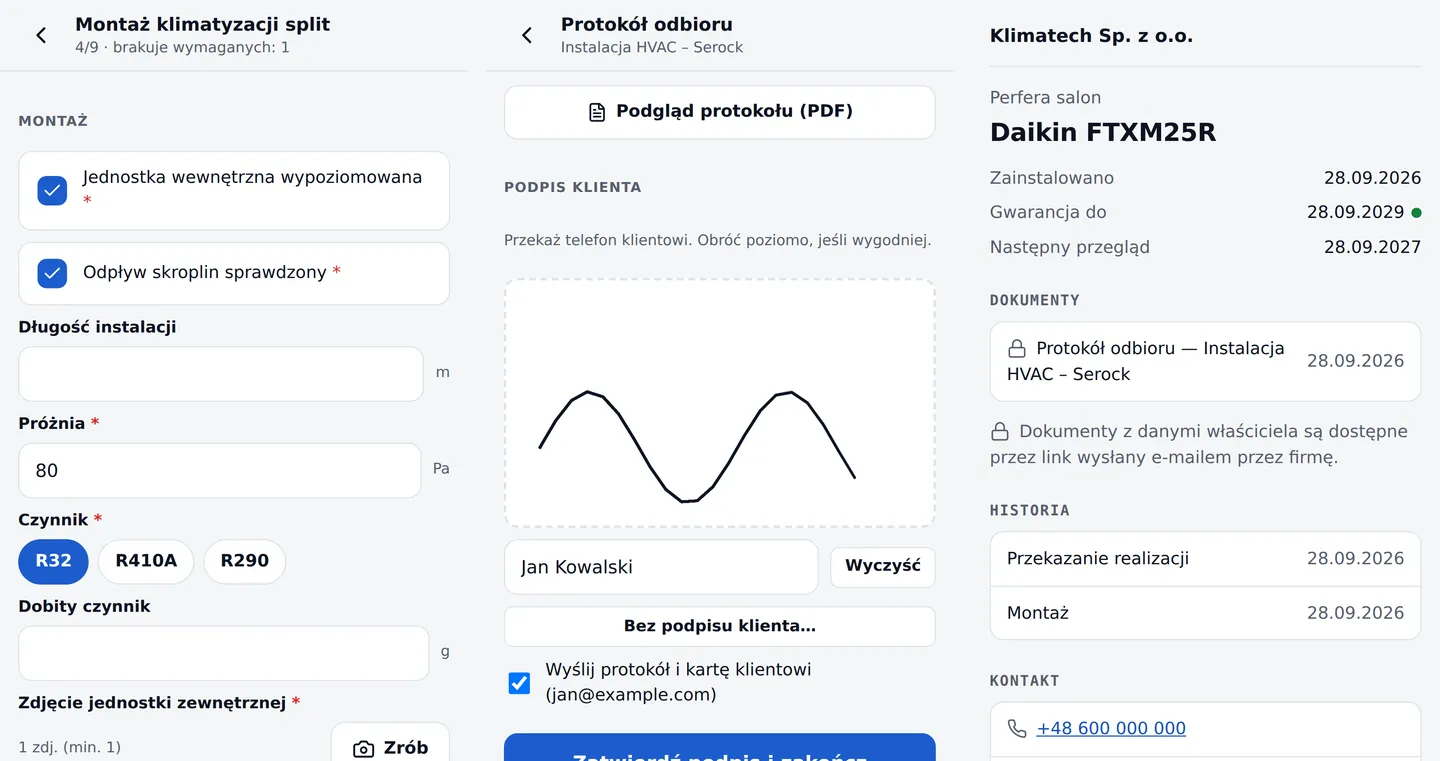Screen dimensions: 1440x761
Task: Tap the client signature drawing area
Action: pos(720,403)
